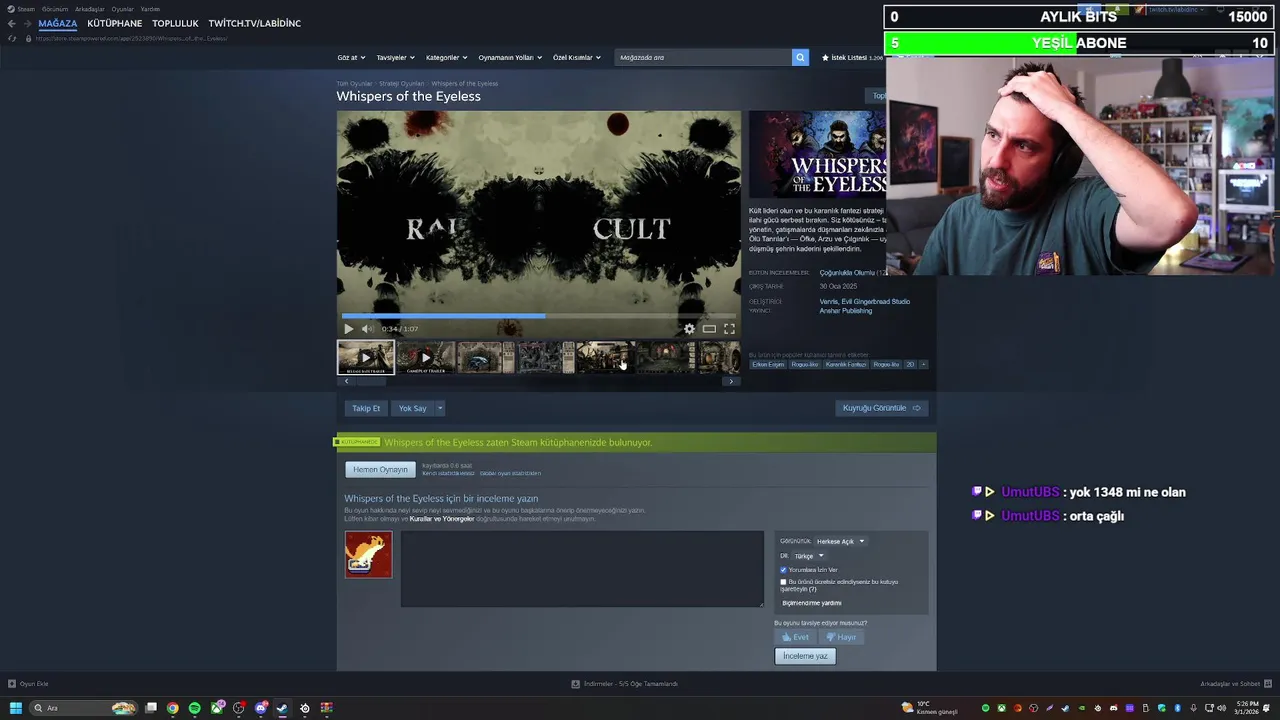This screenshot has width=1280, height=720.
Task: Switch the video to theater mode
Action: tap(709, 328)
